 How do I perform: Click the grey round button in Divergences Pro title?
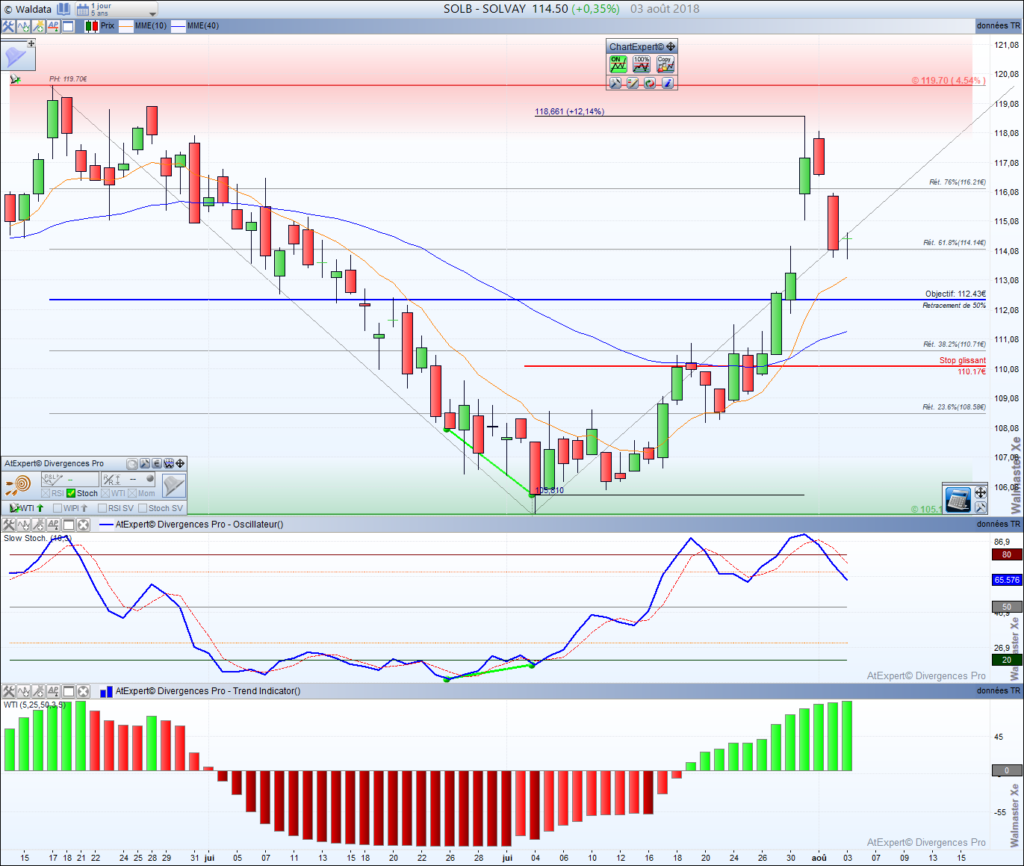[132, 464]
